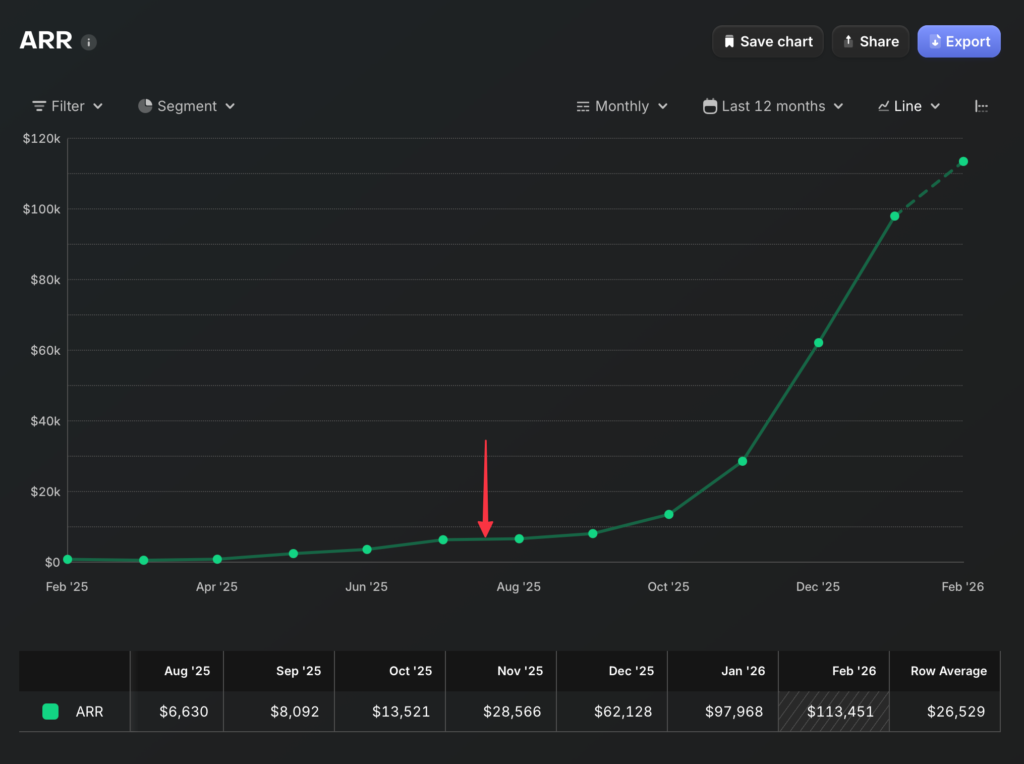The width and height of the screenshot is (1024, 764).
Task: Click the chart display options icon
Action: click(x=981, y=106)
